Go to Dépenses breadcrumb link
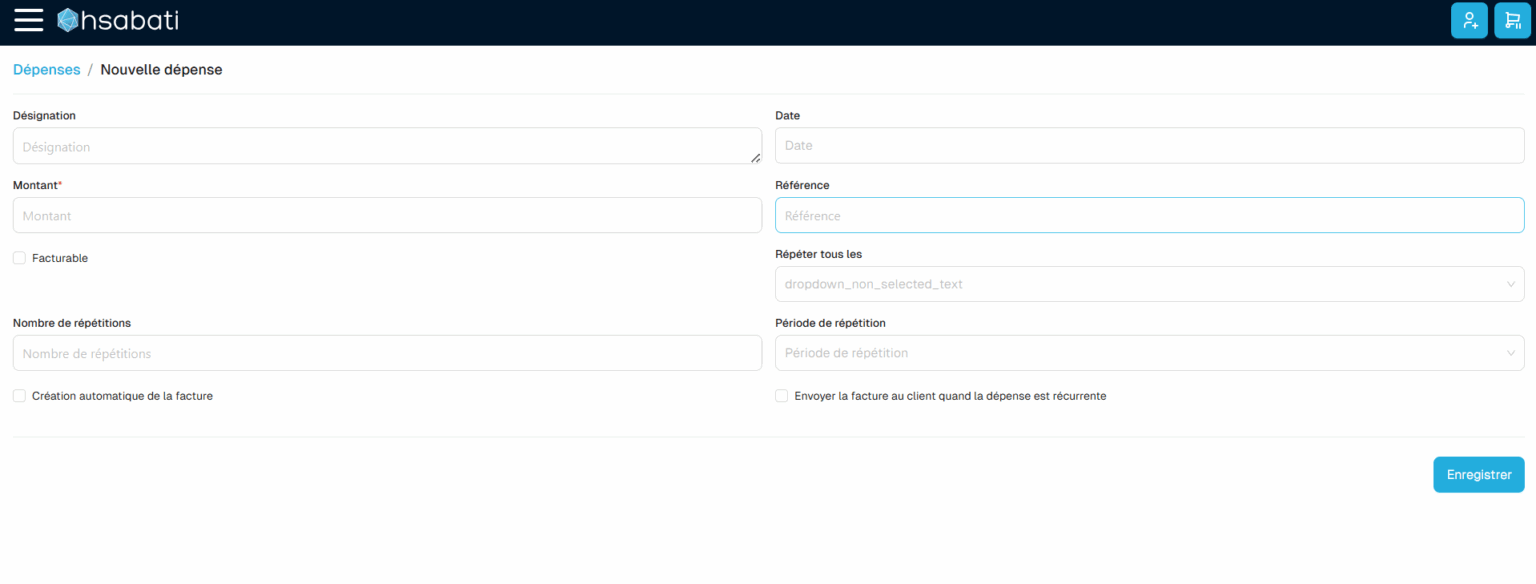1536x584 pixels. 46,70
